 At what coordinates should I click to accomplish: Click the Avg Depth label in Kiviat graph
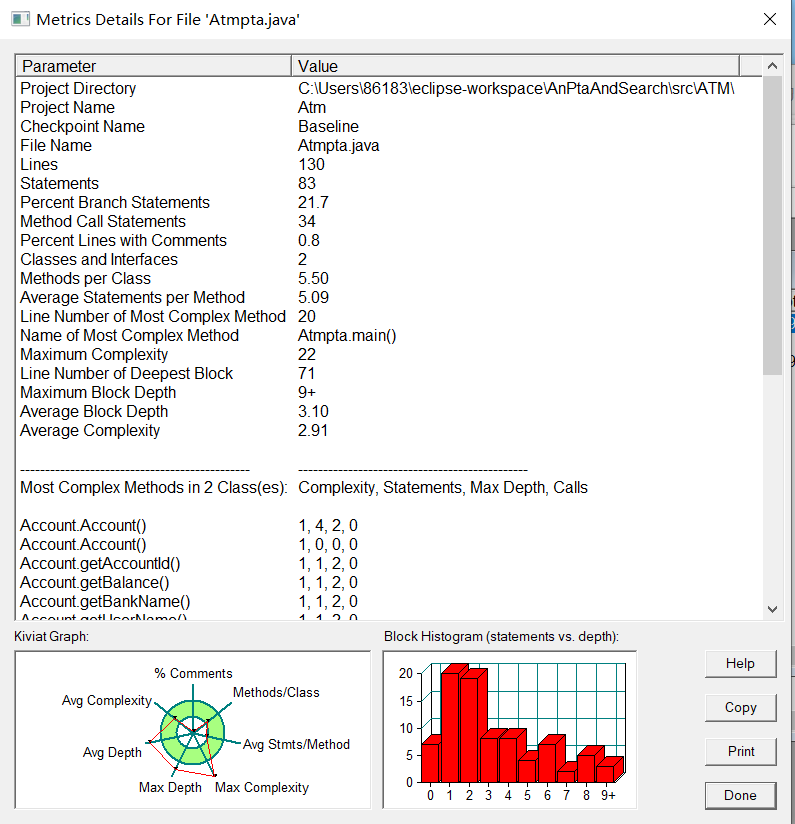(x=112, y=753)
